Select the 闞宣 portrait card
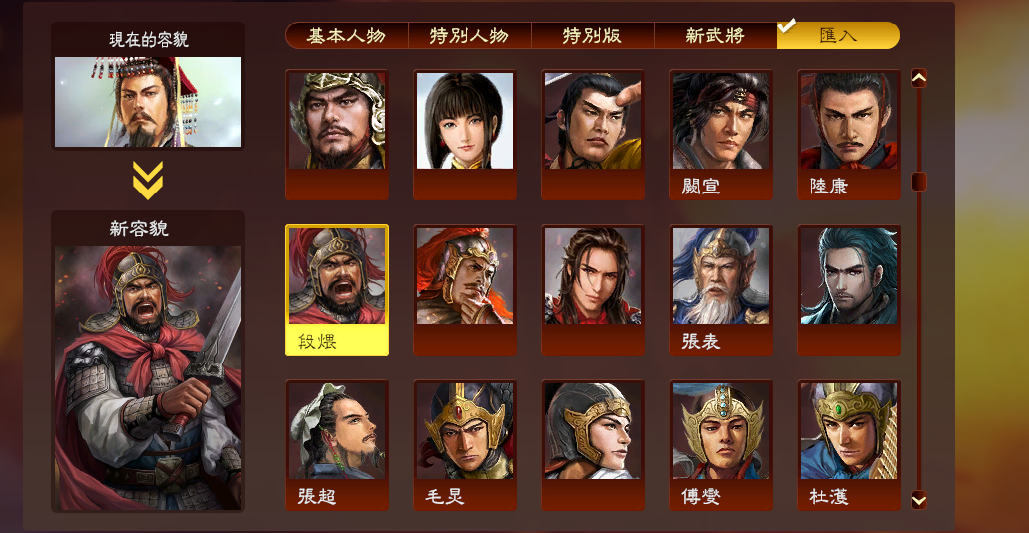Screen dimensions: 1029x533 coord(721,135)
